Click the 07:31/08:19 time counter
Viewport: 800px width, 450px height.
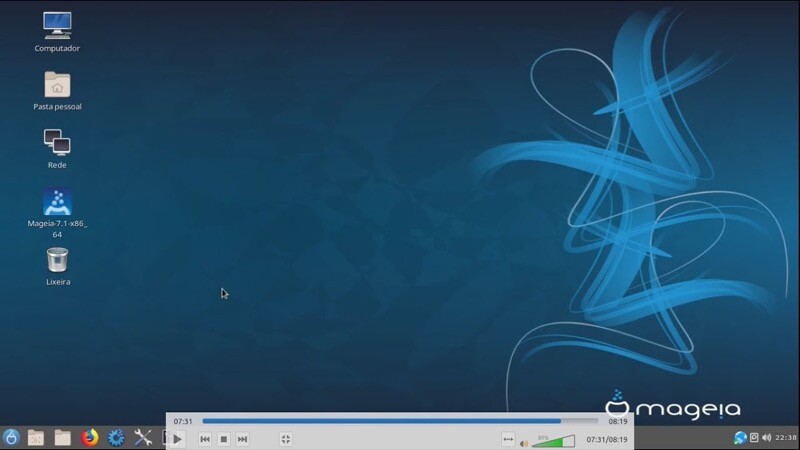607,439
